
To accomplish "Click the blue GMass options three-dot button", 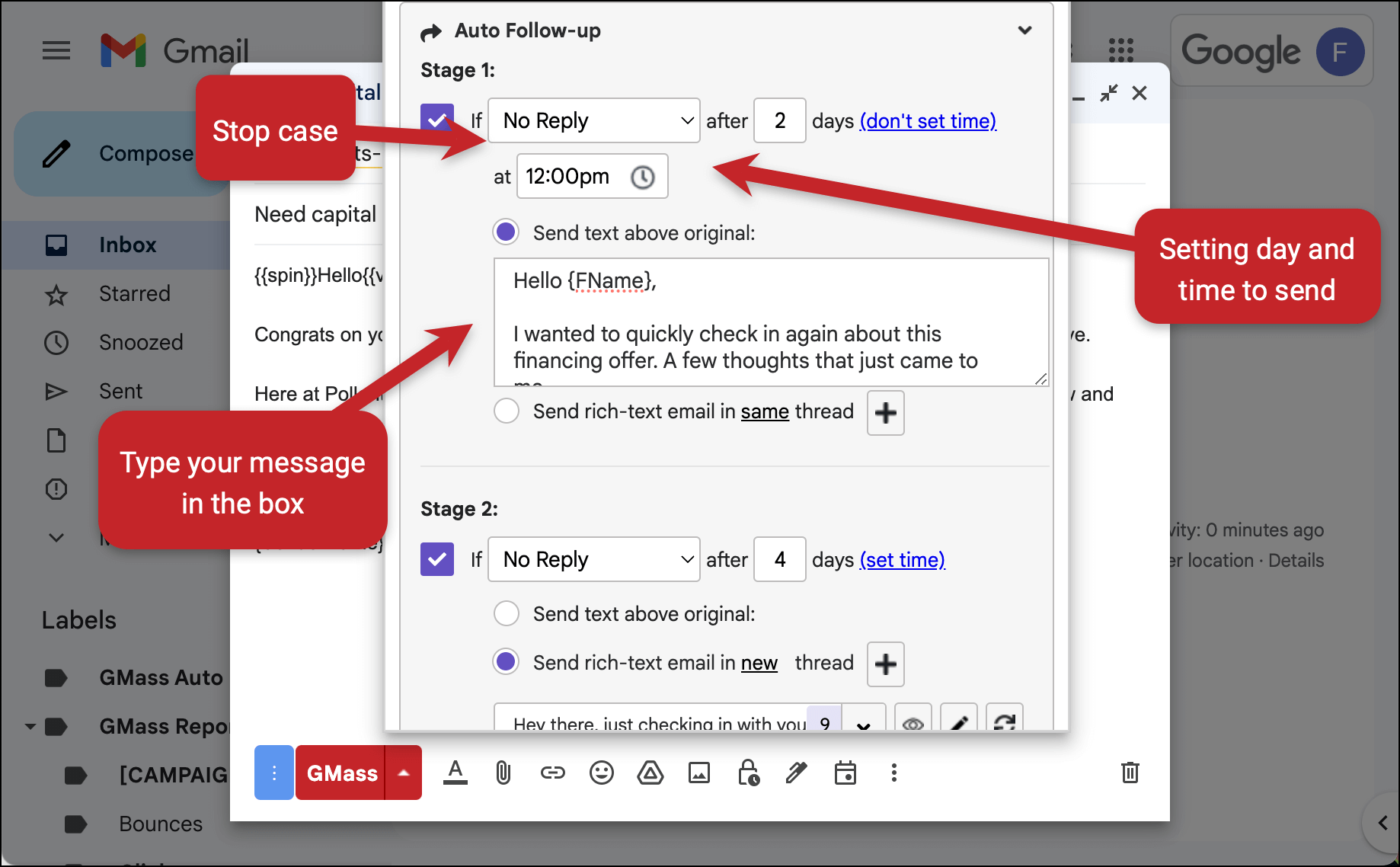I will click(274, 773).
